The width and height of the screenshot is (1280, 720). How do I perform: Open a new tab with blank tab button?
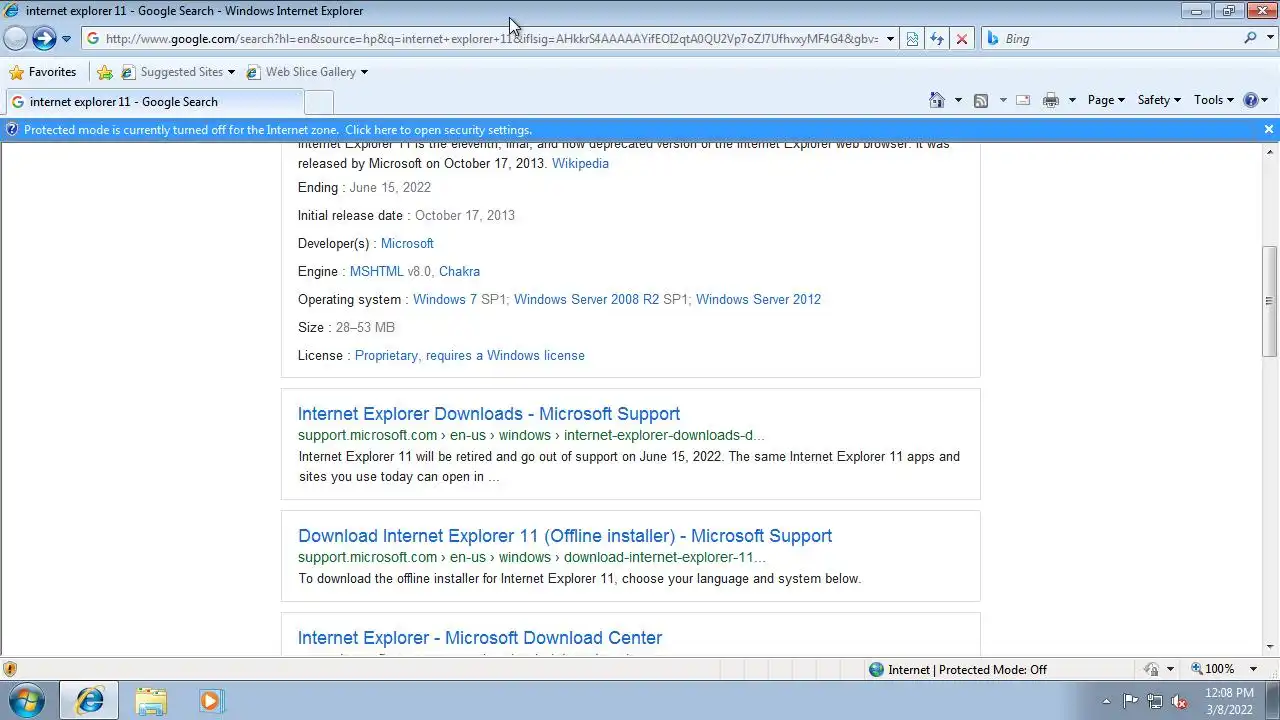pos(318,102)
